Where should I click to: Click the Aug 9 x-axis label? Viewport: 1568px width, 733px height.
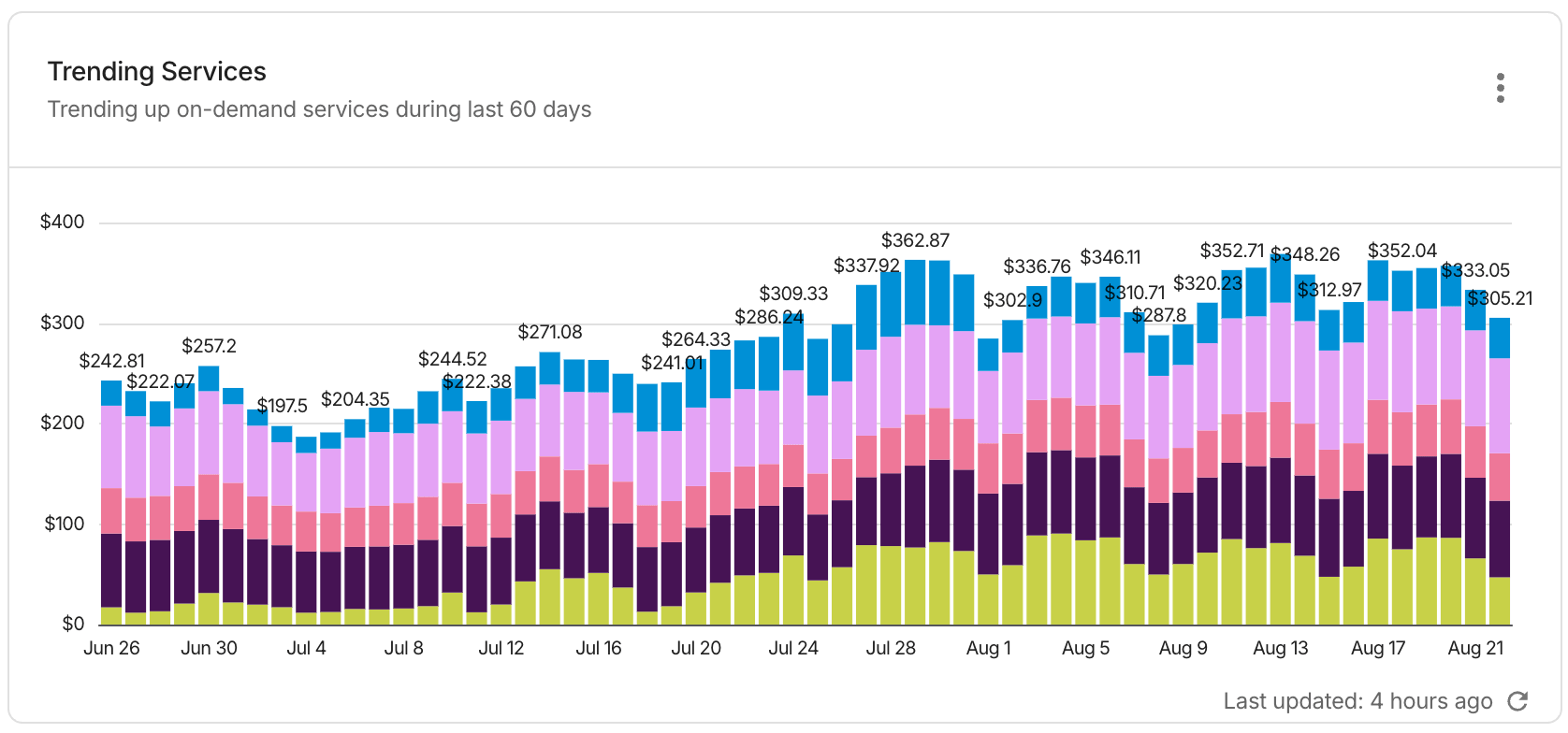click(1183, 648)
